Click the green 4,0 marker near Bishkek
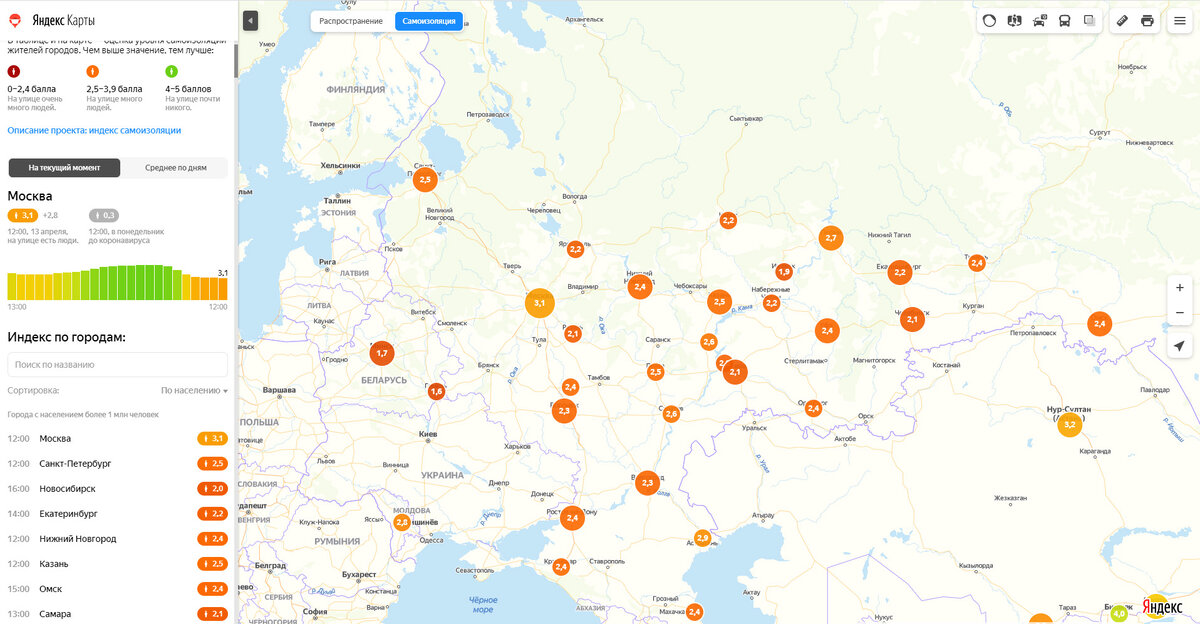The width and height of the screenshot is (1200, 624). [1119, 613]
